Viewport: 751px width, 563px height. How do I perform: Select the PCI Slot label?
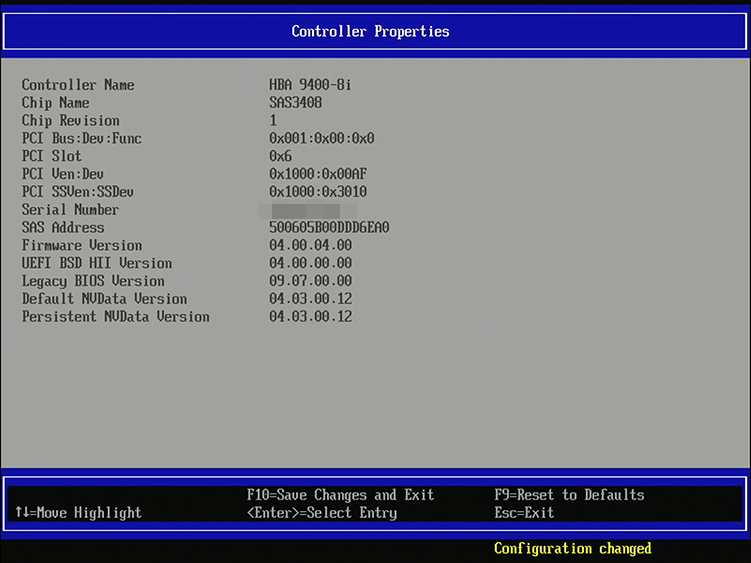[52, 156]
